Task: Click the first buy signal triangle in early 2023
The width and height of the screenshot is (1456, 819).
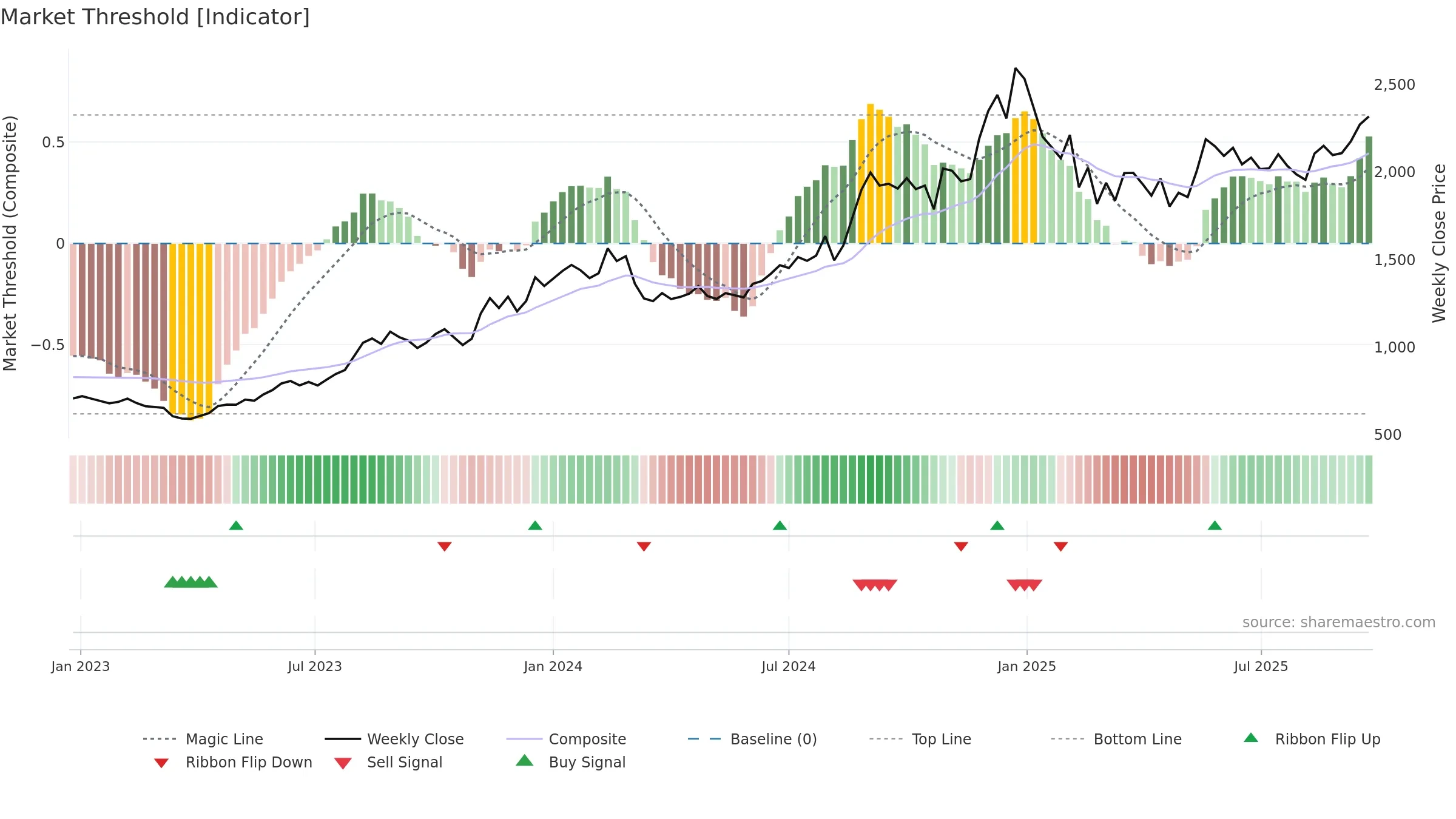Action: click(172, 582)
